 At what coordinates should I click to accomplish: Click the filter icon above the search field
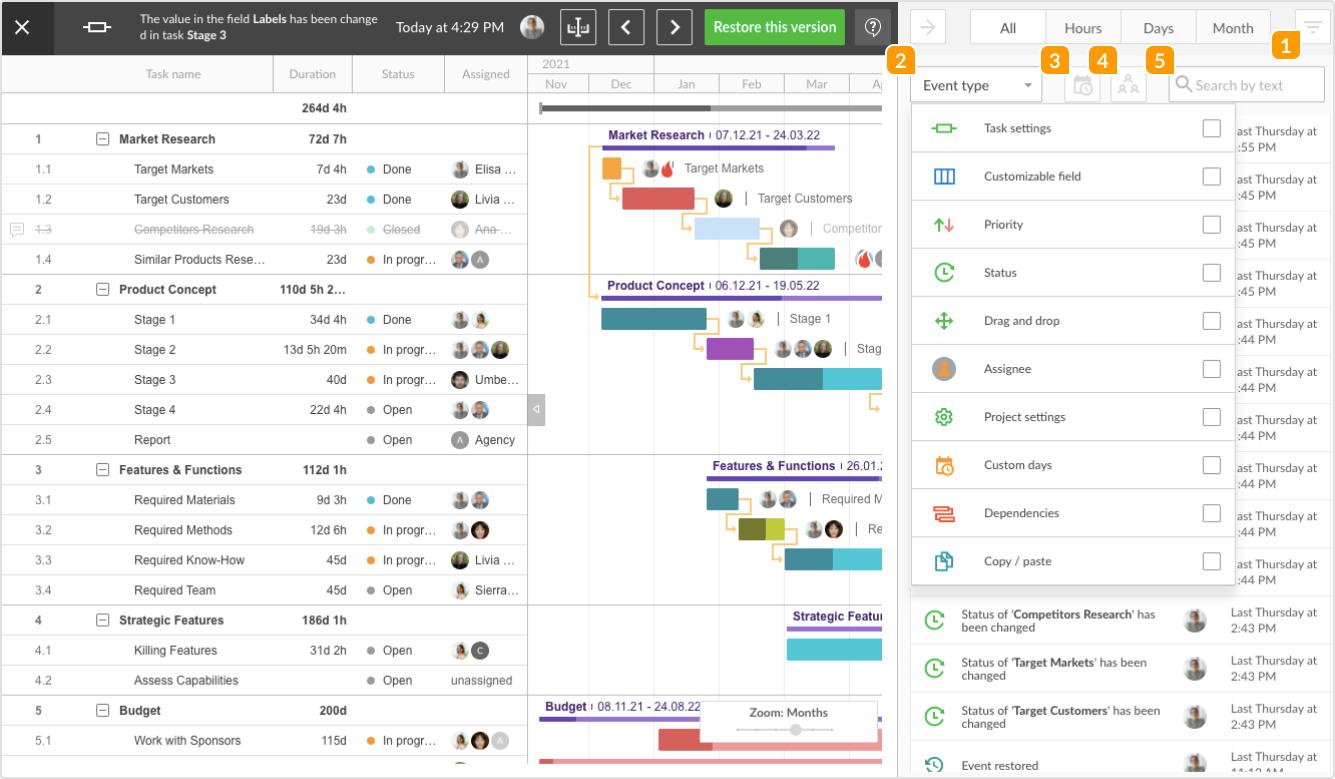1313,27
